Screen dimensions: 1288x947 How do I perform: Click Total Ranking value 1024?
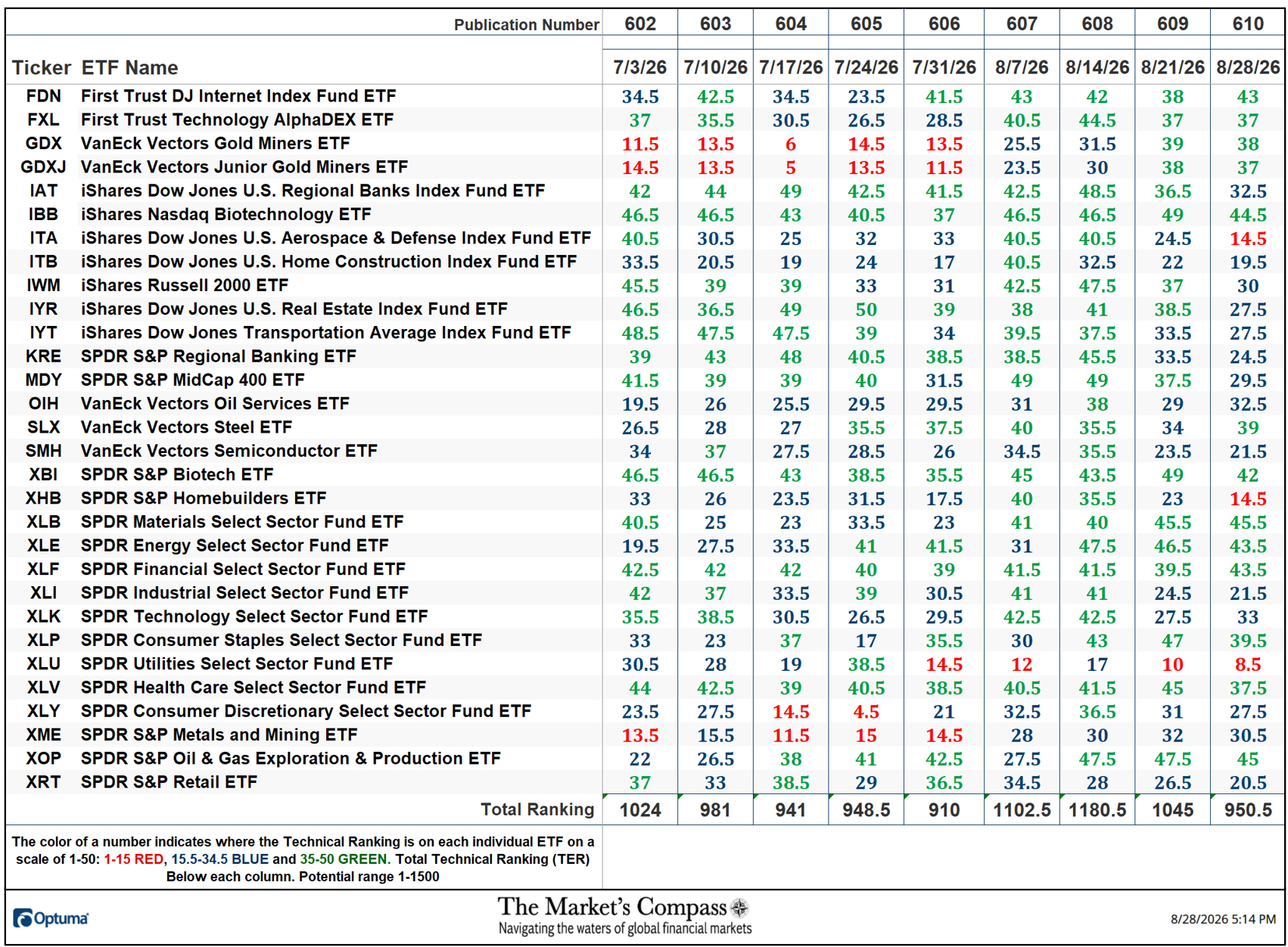point(639,810)
